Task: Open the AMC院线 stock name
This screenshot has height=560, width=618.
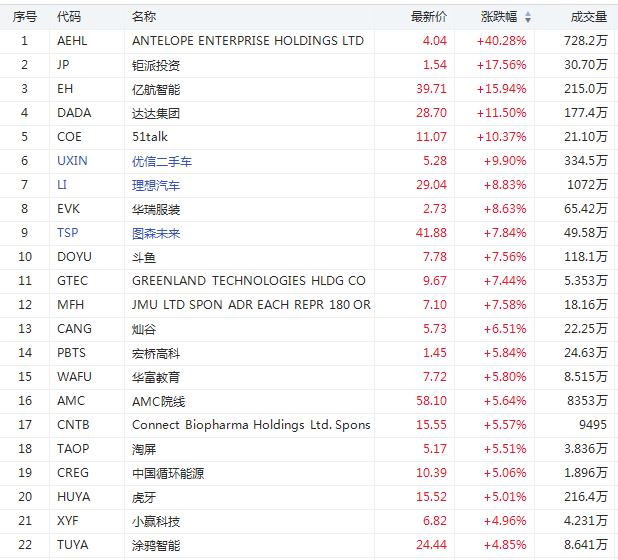Action: coord(159,401)
